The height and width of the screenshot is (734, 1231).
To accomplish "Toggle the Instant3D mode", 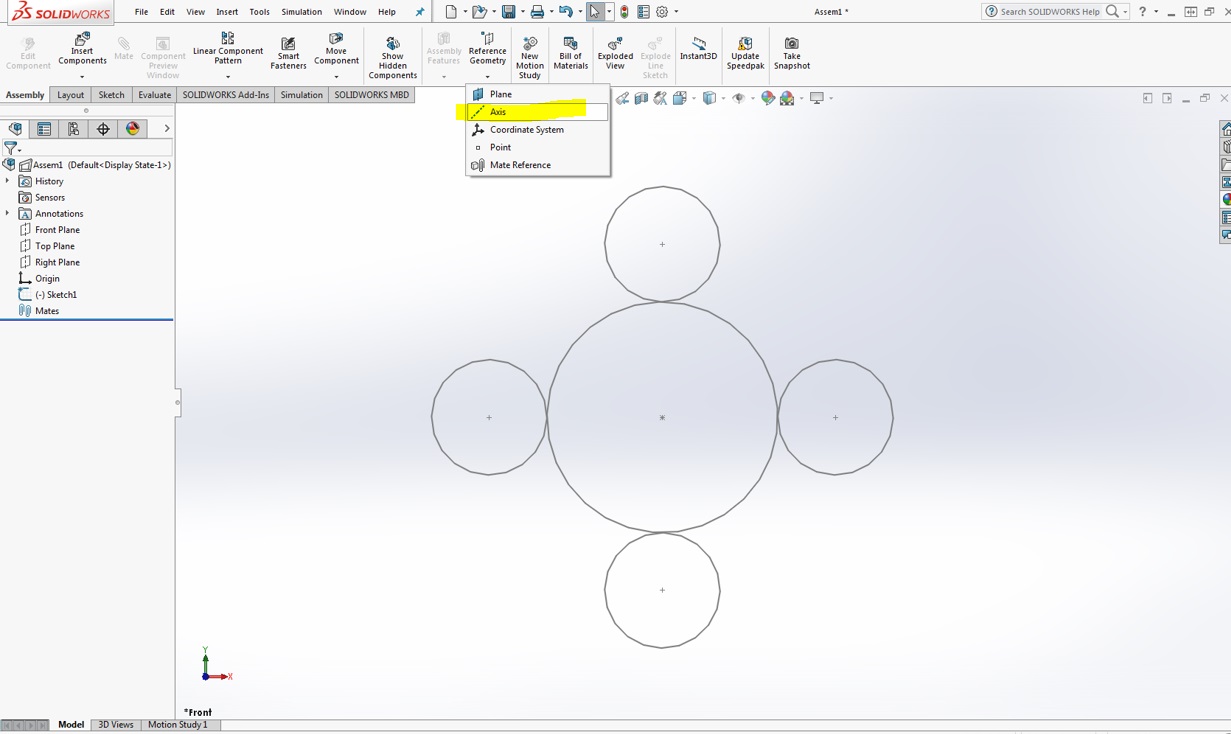I will 698,48.
